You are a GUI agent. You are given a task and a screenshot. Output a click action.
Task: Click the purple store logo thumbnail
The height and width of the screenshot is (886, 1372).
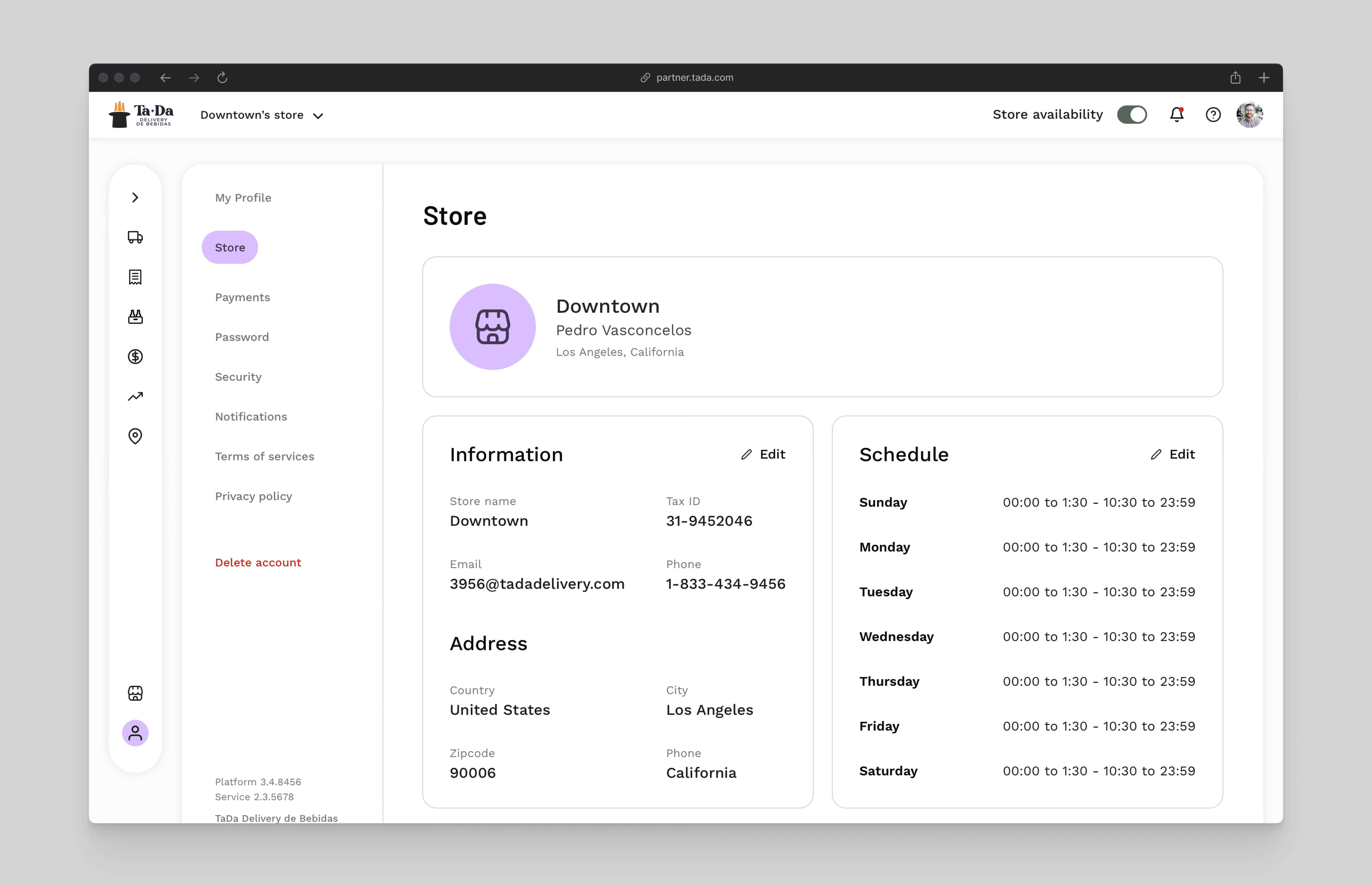493,327
